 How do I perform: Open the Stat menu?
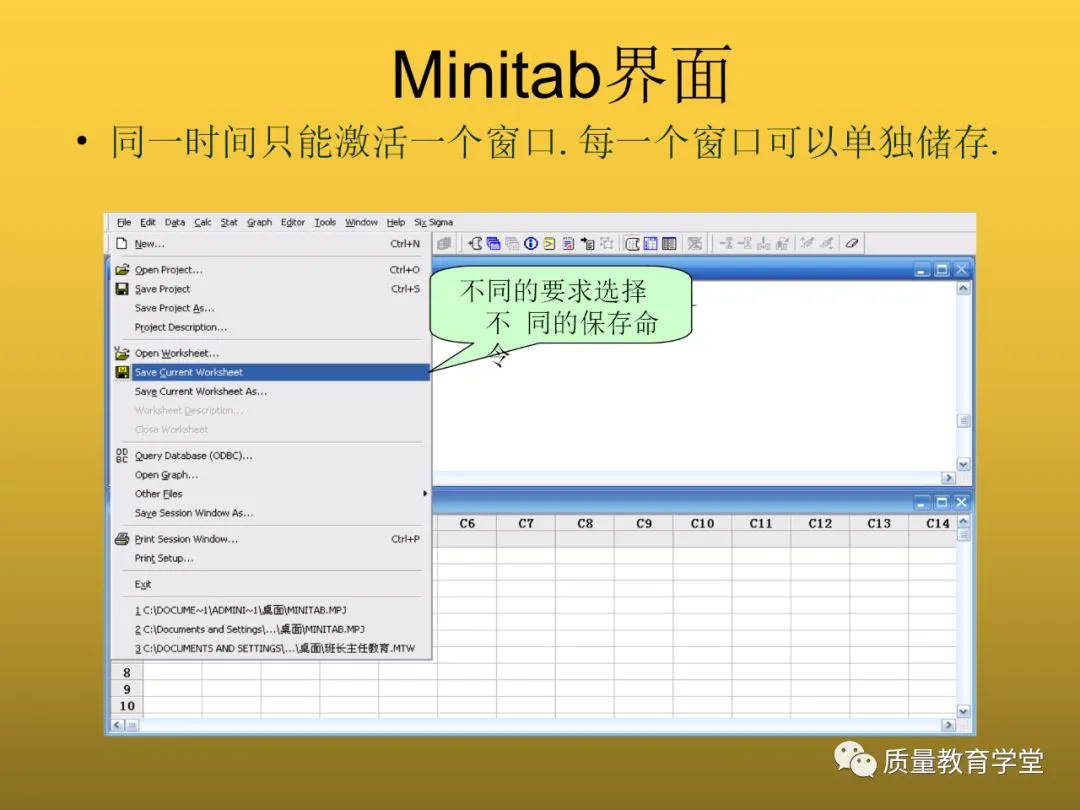229,222
